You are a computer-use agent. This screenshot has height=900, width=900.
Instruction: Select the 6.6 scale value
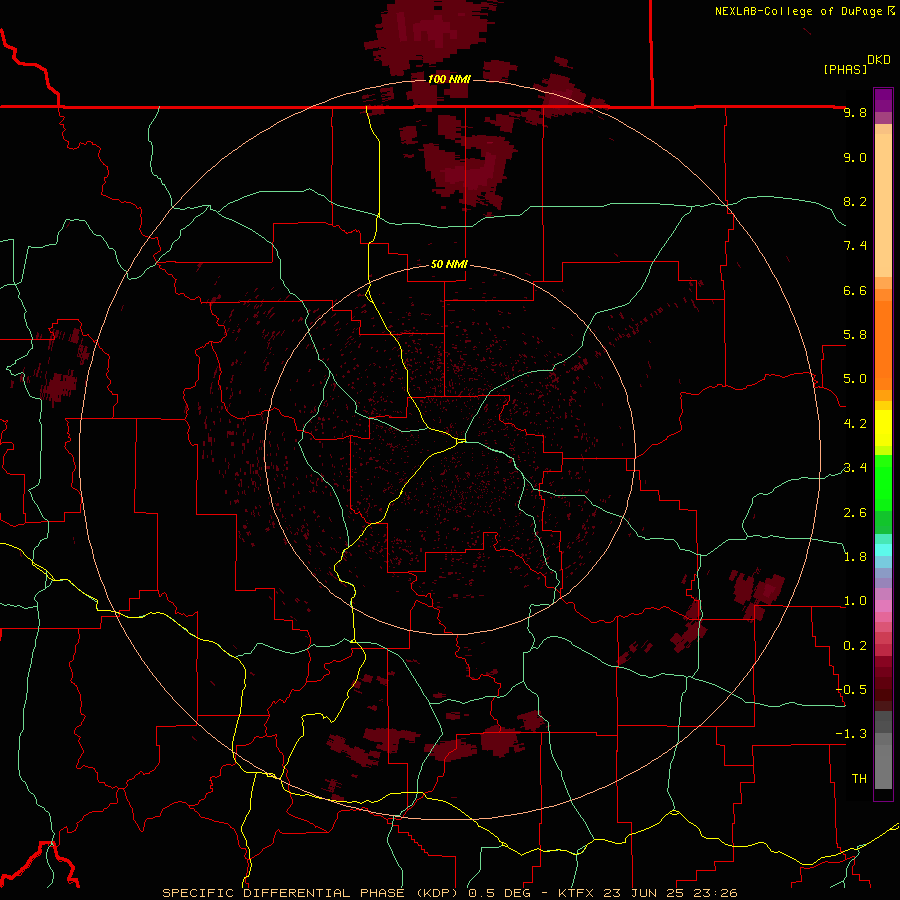[855, 290]
